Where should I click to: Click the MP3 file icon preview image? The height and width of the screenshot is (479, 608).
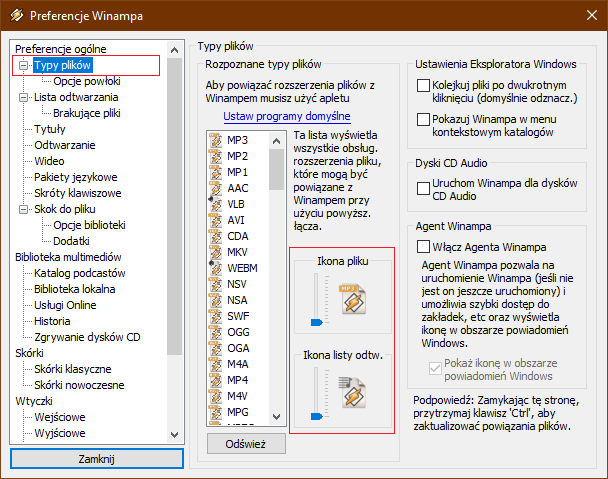353,299
